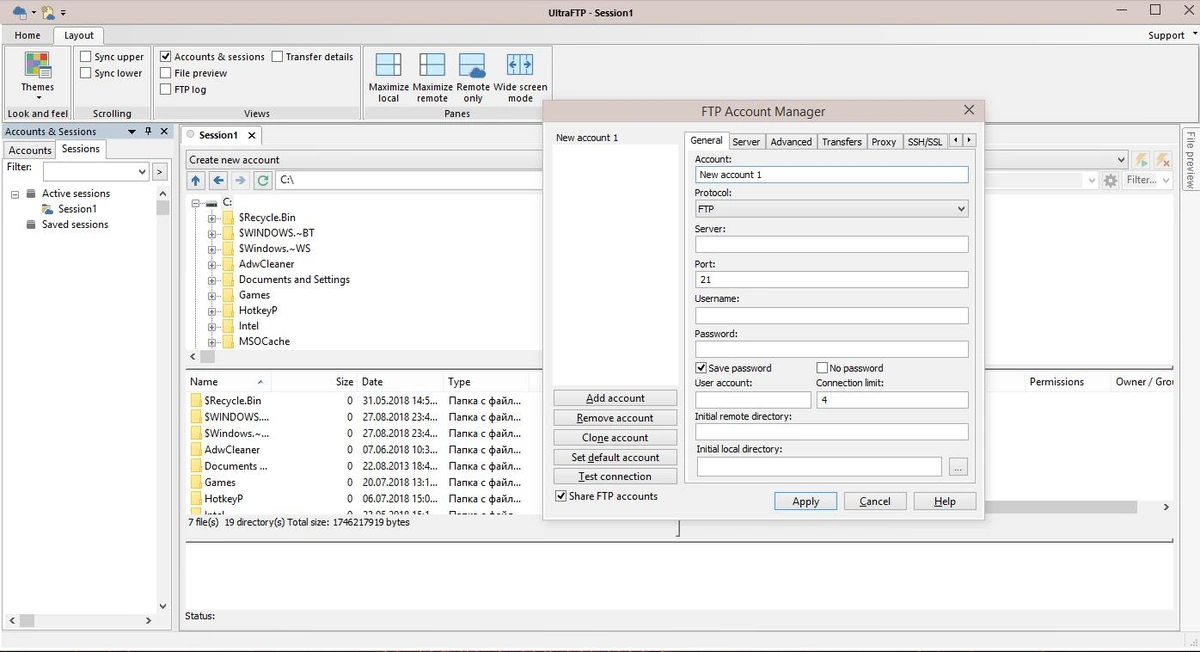Screen dimensions: 1200x652
Task: Go up one folder with blue up arrow
Action: coord(196,180)
